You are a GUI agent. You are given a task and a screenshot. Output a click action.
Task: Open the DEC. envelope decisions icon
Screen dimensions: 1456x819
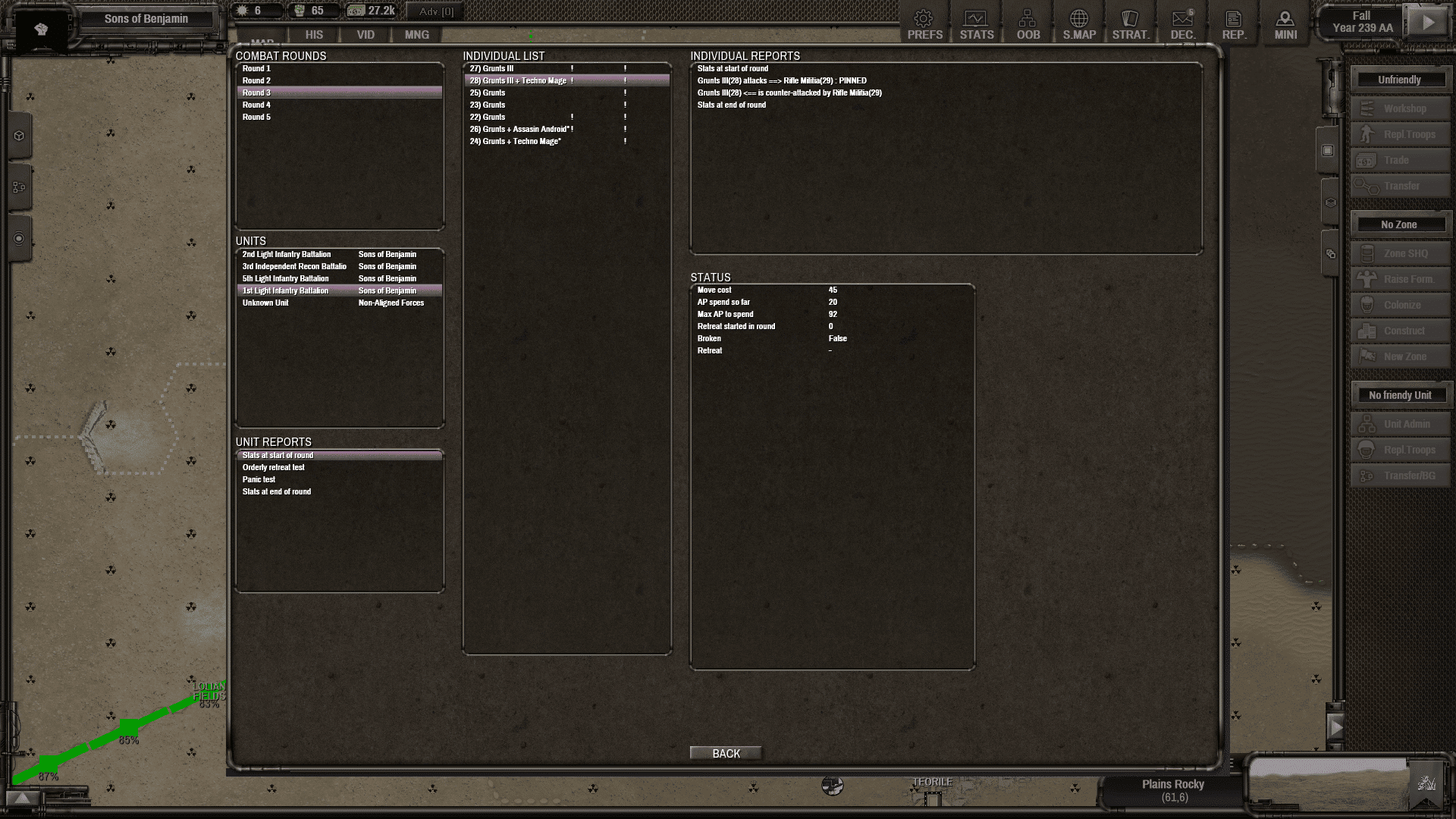pos(1182,24)
